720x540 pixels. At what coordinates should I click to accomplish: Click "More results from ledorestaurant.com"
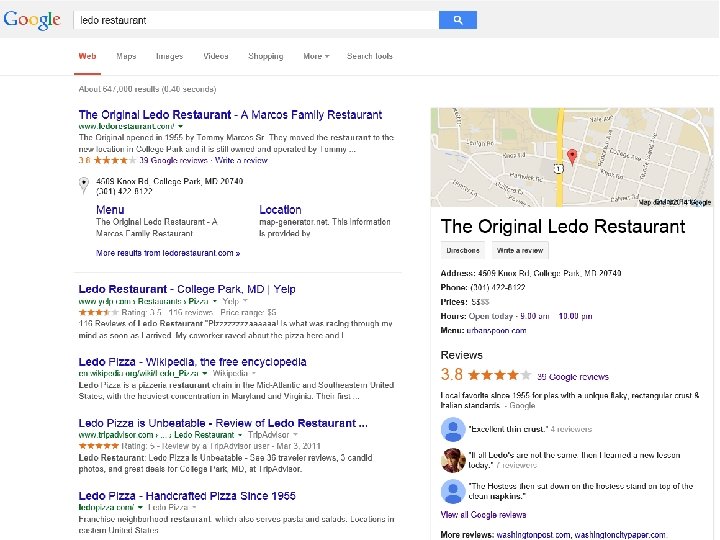coord(168,253)
